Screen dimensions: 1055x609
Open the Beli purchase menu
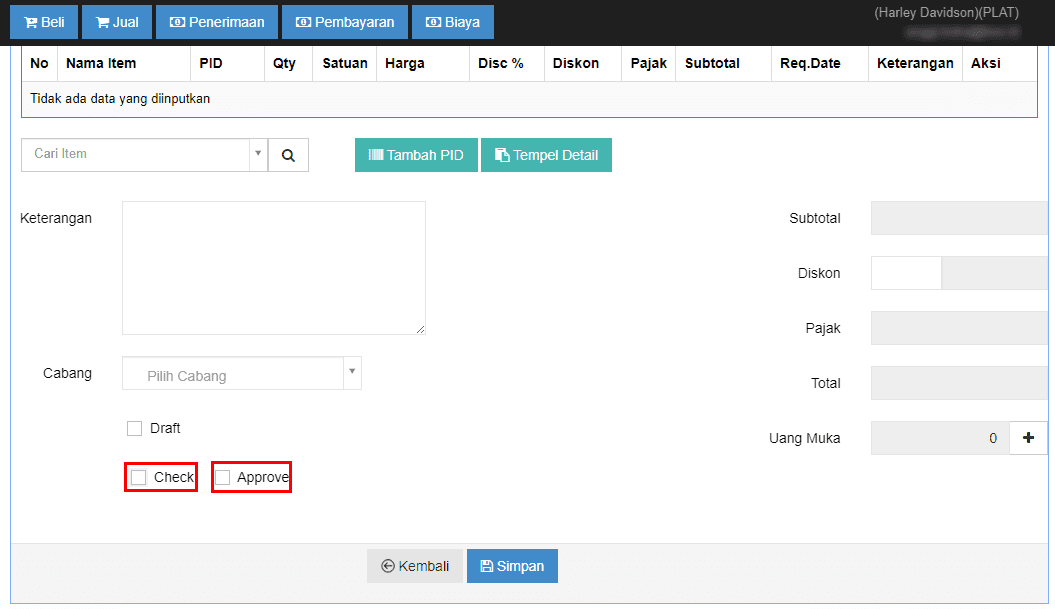[x=44, y=22]
